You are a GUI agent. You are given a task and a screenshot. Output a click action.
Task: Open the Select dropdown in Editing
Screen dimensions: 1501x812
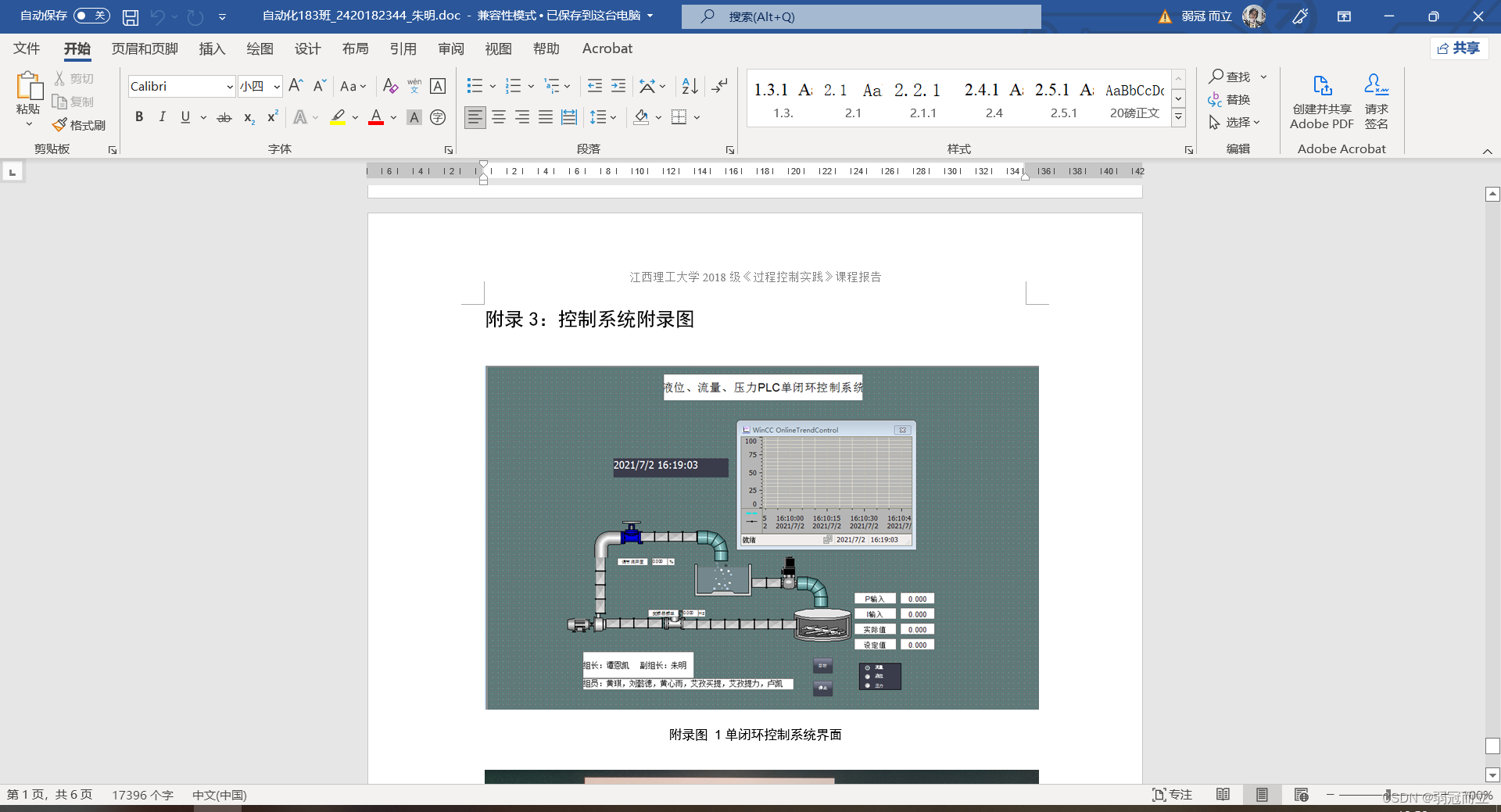[x=1234, y=122]
